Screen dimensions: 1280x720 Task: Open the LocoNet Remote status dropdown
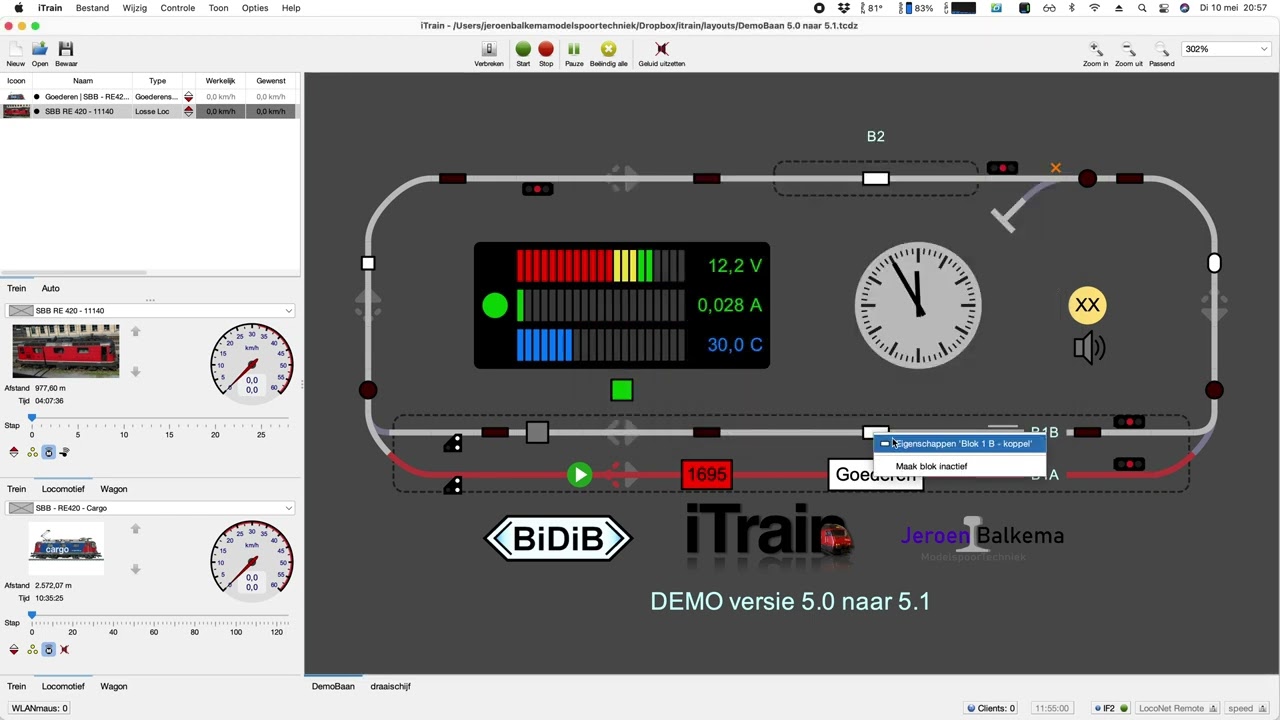1177,708
